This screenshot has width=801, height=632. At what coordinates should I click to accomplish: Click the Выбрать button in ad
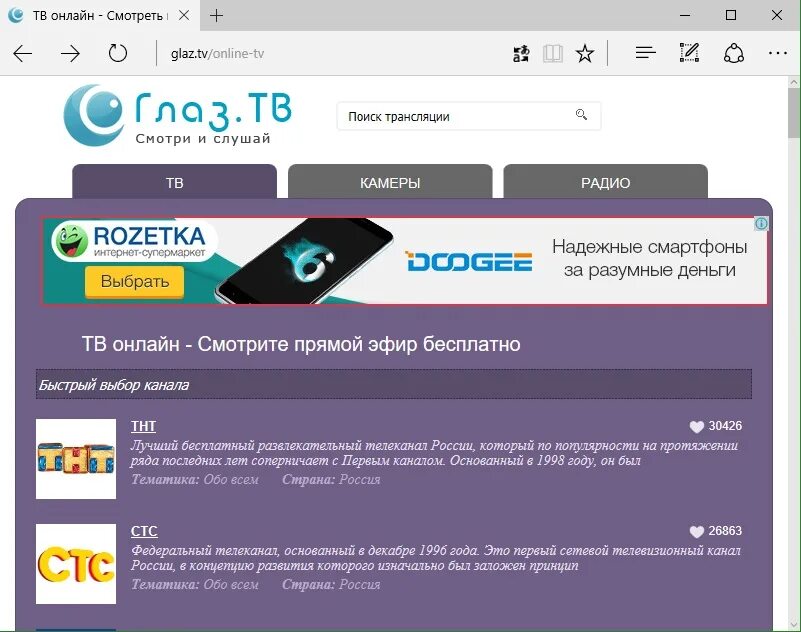[x=135, y=282]
